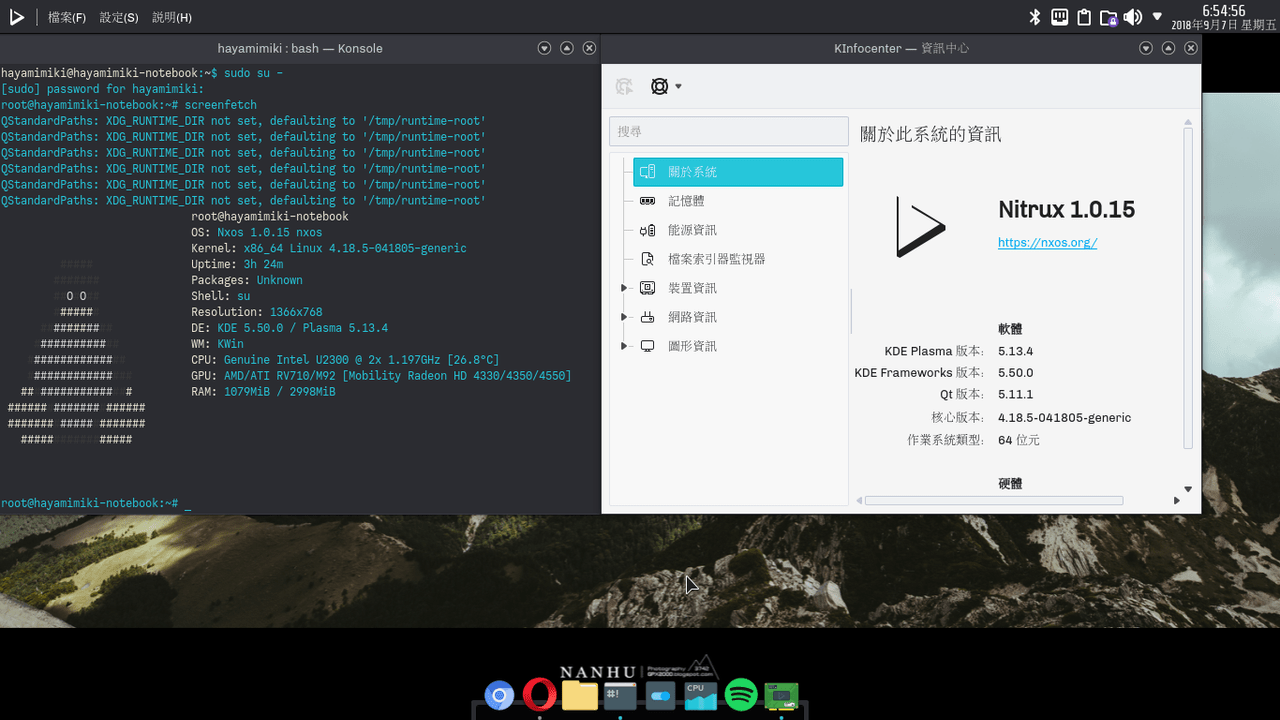Viewport: 1280px width, 720px height.
Task: Open the 設定(S) menu
Action: click(x=118, y=16)
